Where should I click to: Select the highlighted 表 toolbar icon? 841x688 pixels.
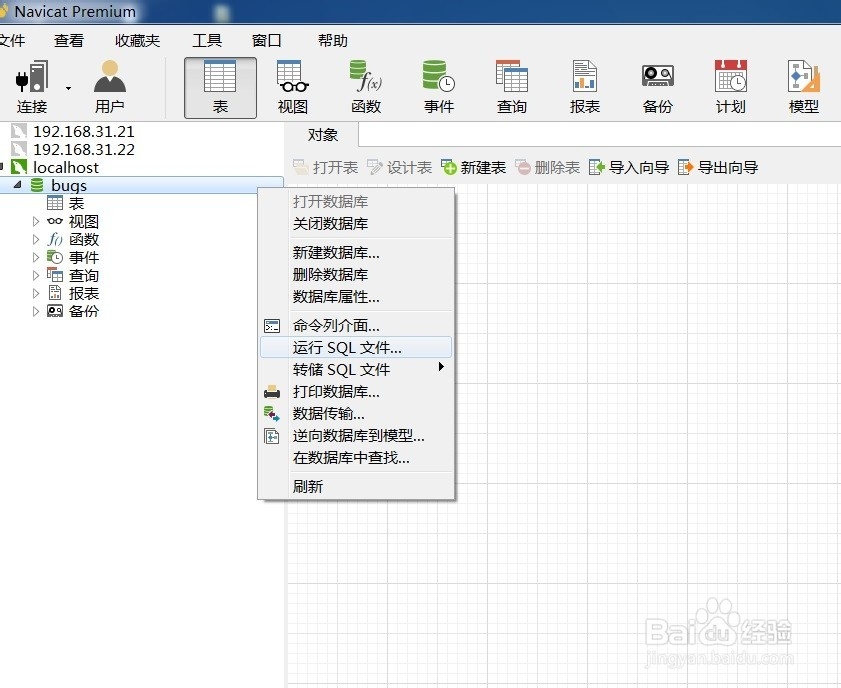tap(219, 84)
